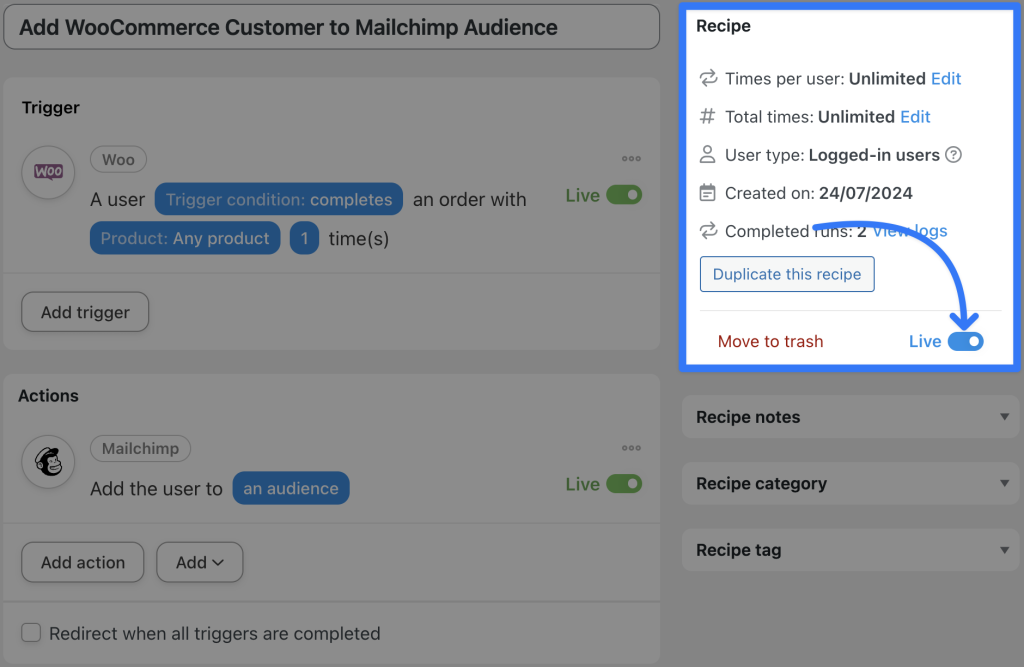The image size is (1024, 667).
Task: Open the Add dropdown under Actions
Action: 199,562
